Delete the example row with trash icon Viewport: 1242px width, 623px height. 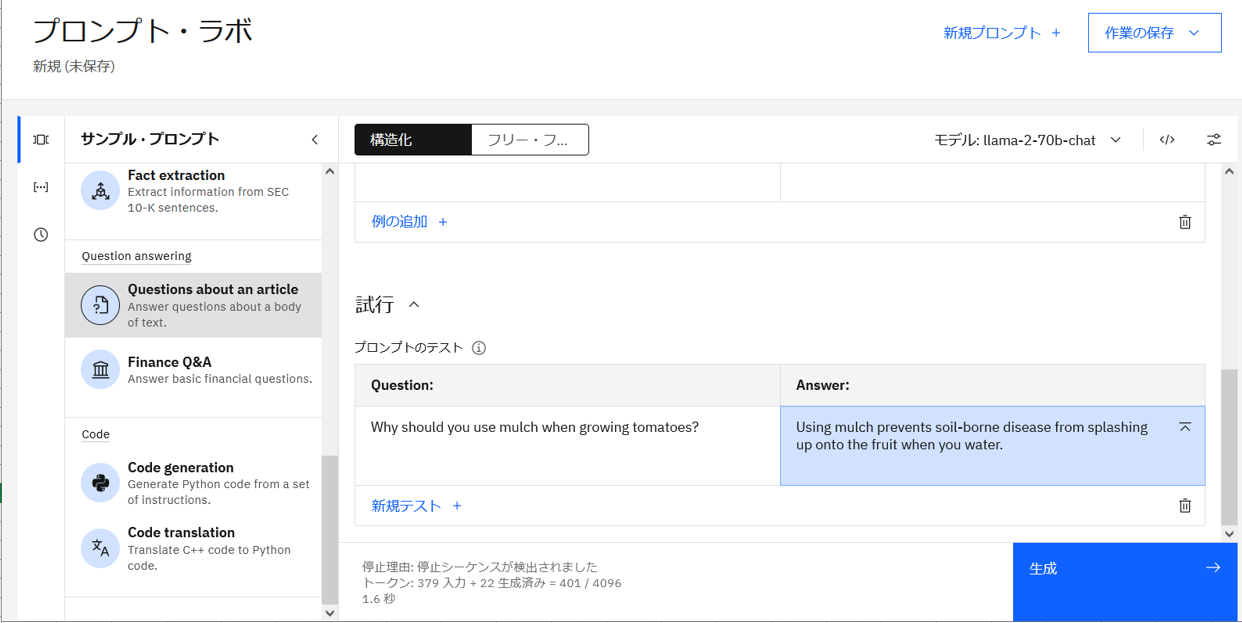pos(1185,222)
